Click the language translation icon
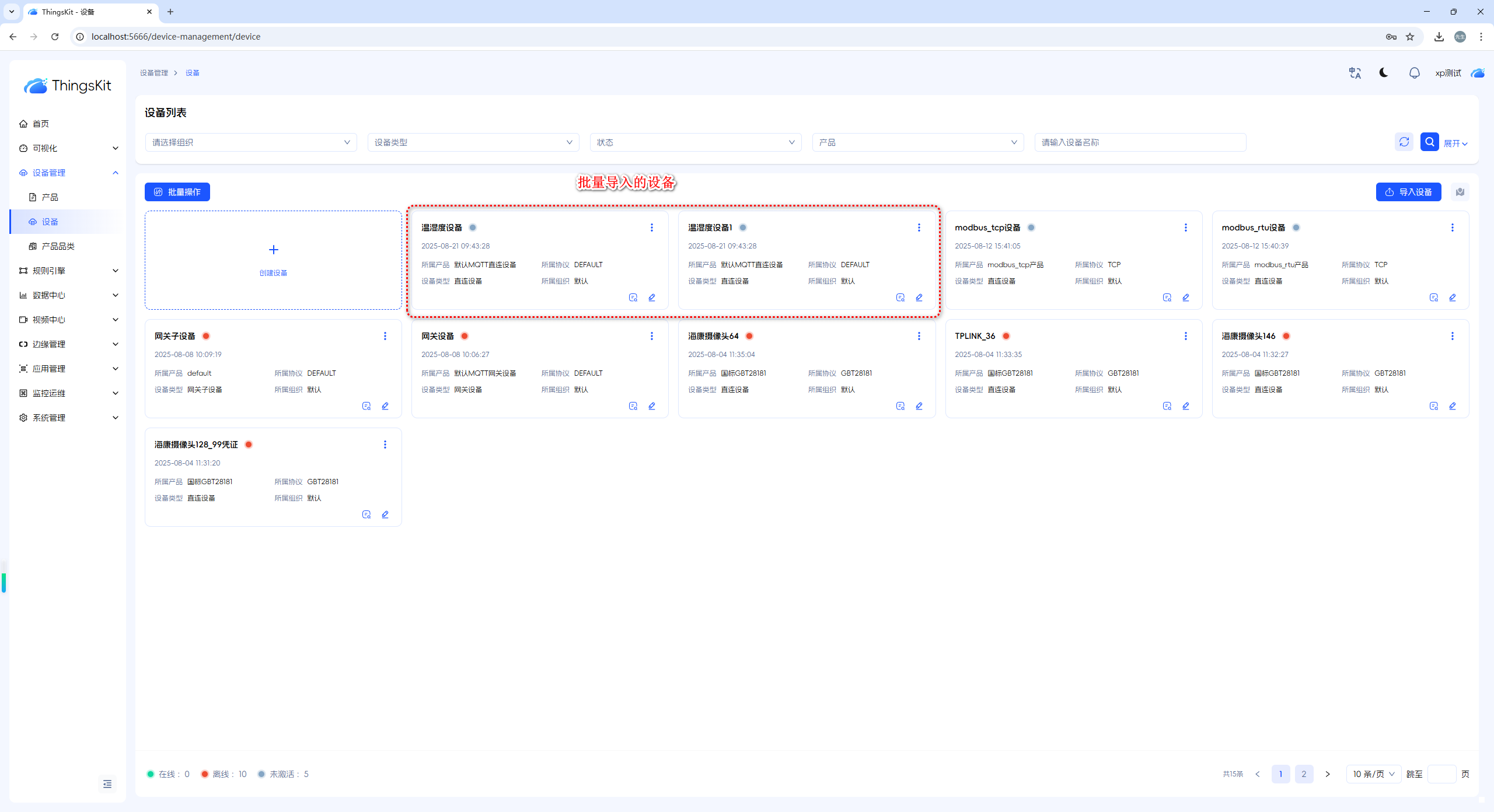This screenshot has width=1494, height=812. pos(1355,73)
